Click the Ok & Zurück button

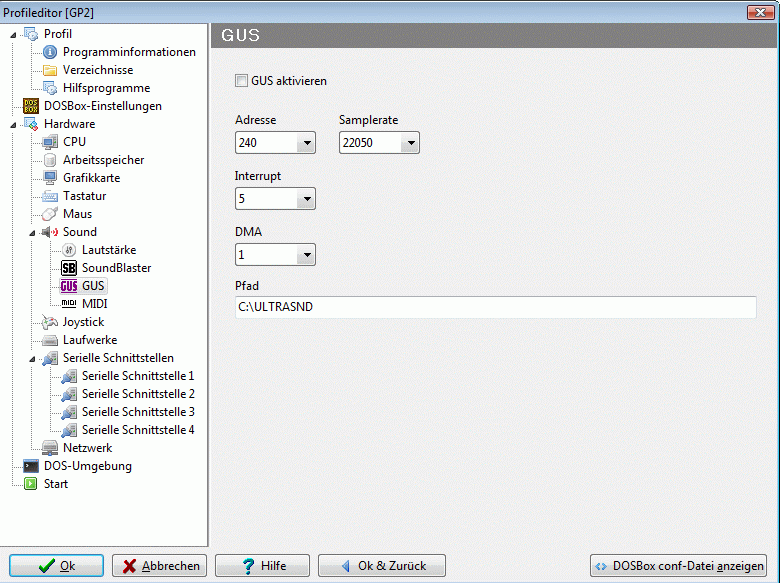pyautogui.click(x=382, y=566)
